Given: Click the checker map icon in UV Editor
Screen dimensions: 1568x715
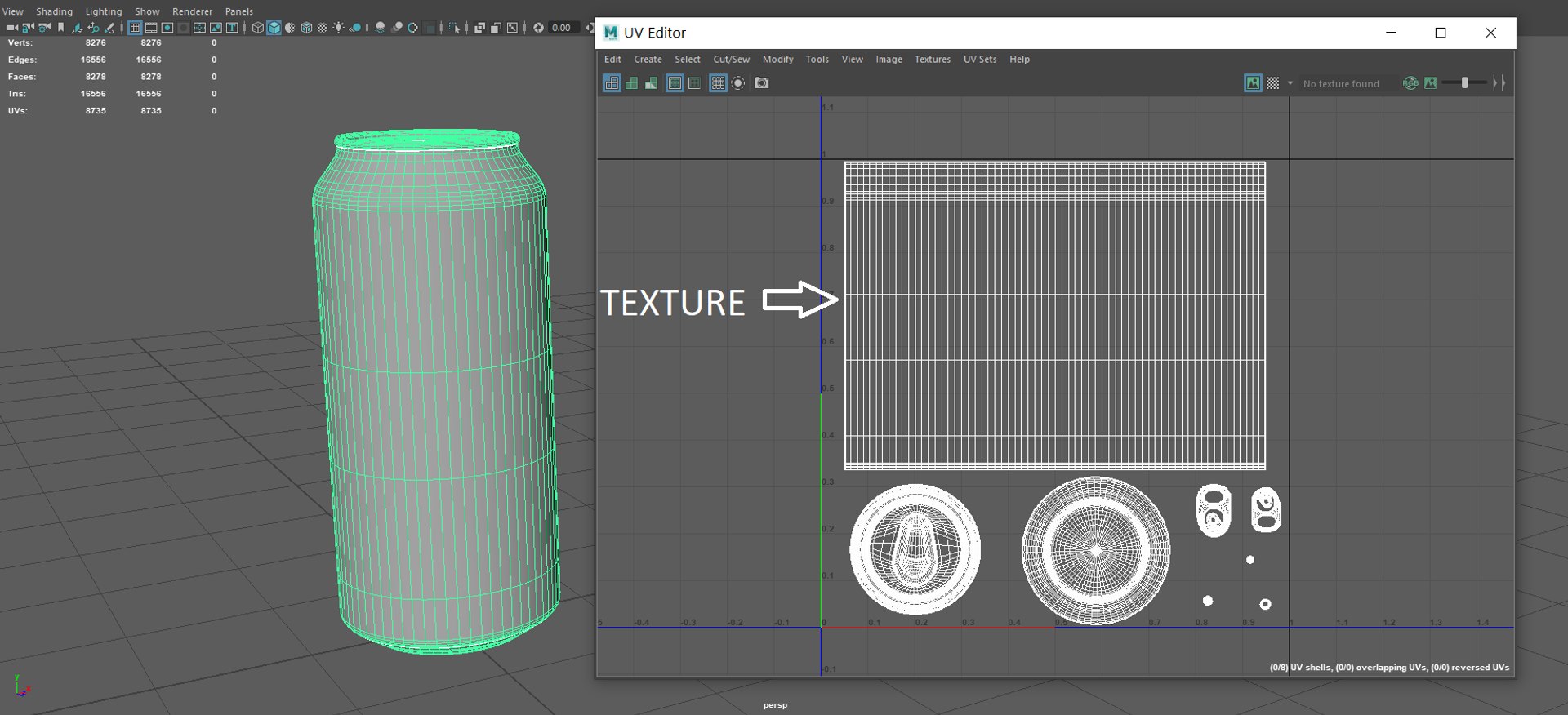Looking at the screenshot, I should click(1272, 83).
